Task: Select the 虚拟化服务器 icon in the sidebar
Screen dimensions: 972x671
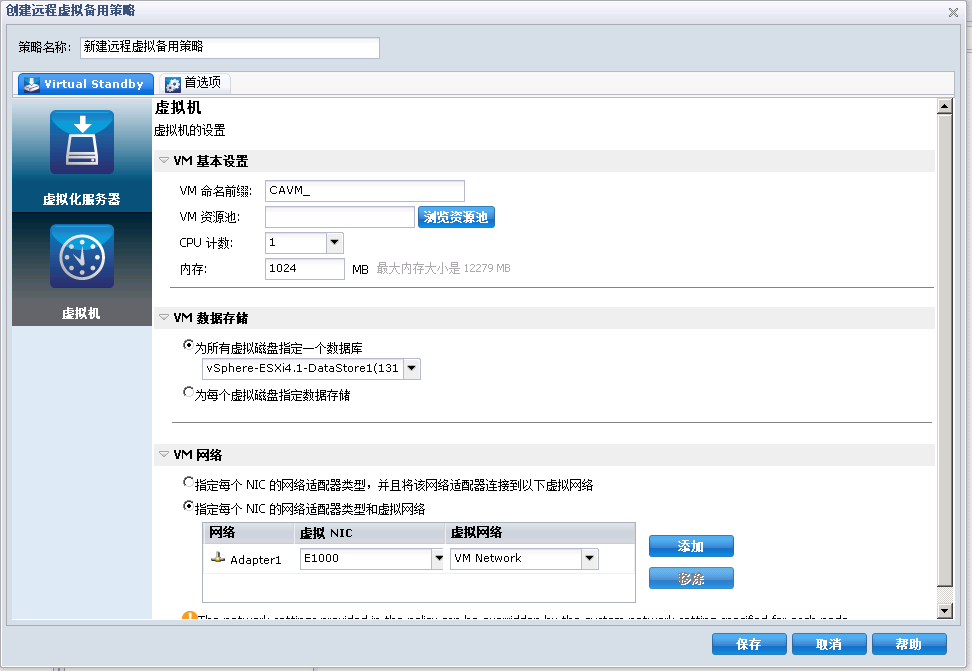Action: 80,141
